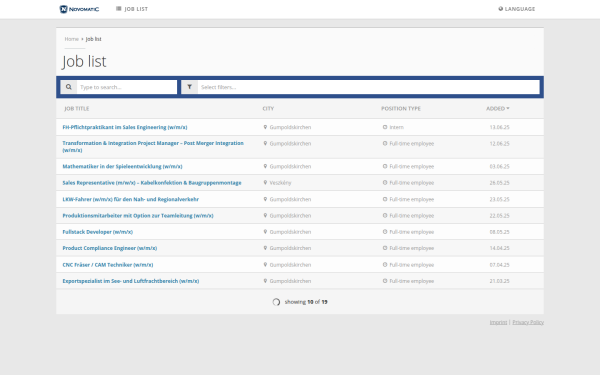Open Sales Representative Kabelkonfektion job

[x=152, y=183]
